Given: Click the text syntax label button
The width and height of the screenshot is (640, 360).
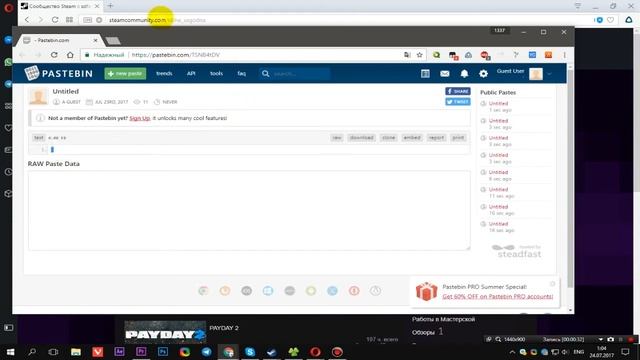Looking at the screenshot, I should click(x=39, y=138).
